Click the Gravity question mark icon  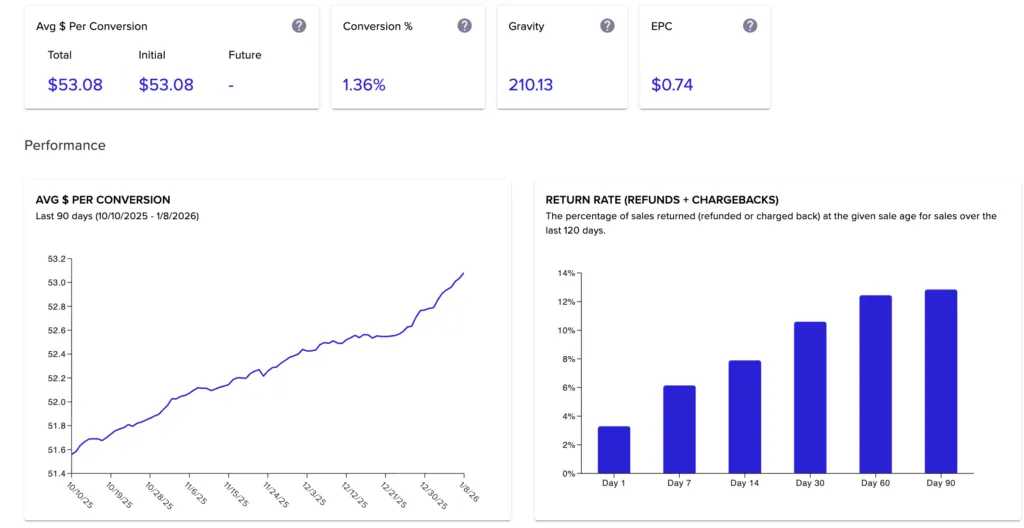[607, 26]
